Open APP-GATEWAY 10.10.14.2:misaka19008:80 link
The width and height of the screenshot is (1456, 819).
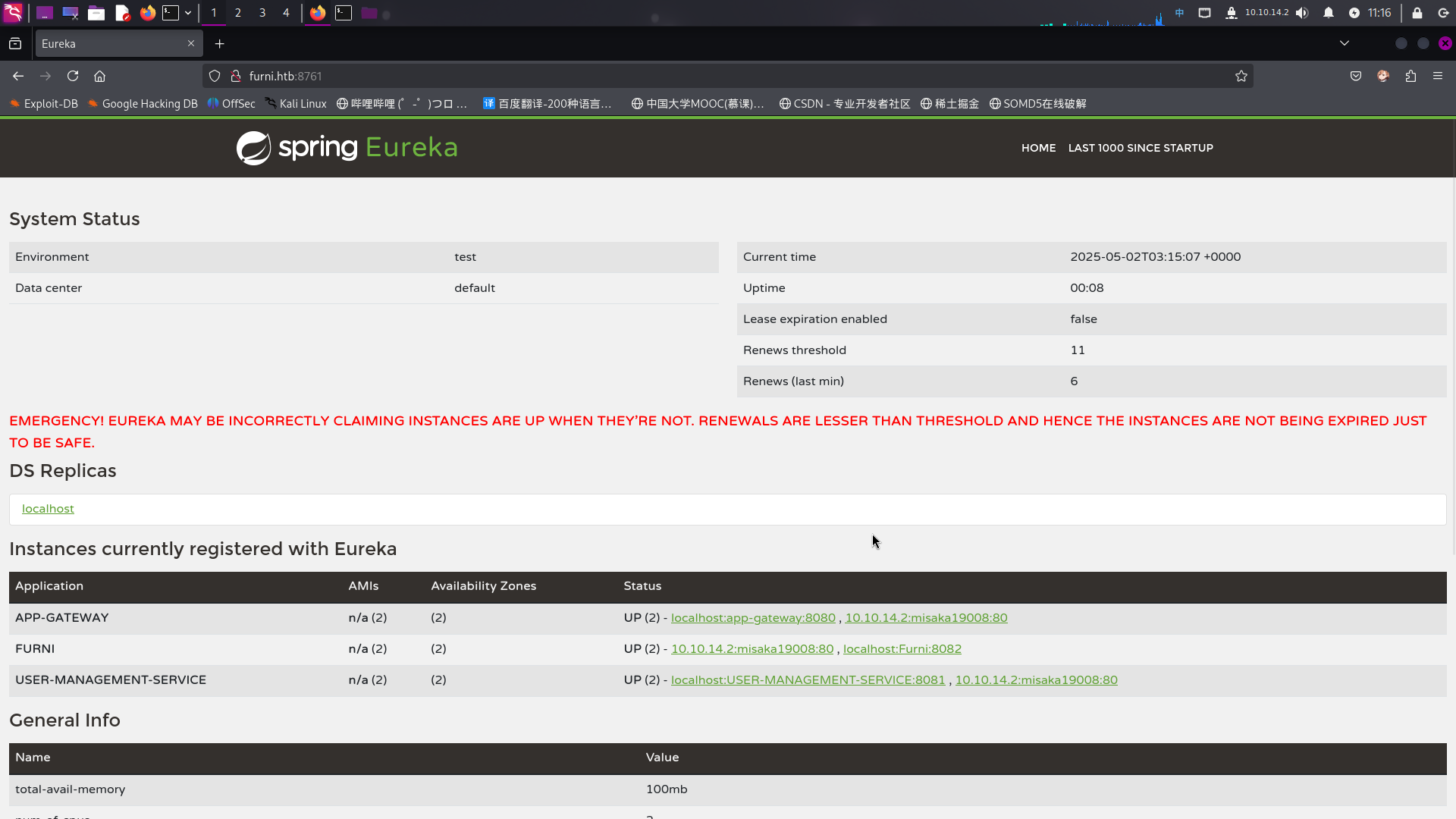[x=926, y=618]
